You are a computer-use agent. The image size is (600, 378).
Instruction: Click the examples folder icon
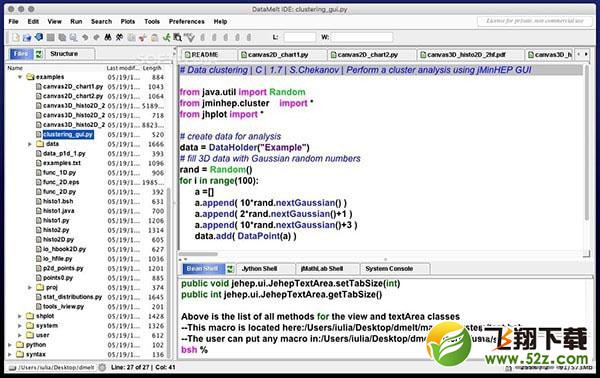click(31, 77)
